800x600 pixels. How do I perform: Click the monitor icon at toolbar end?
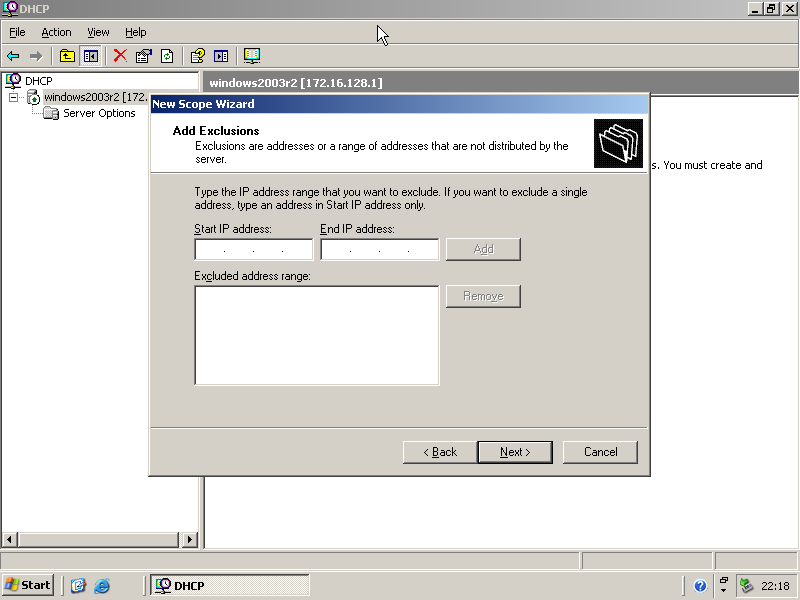coord(252,56)
